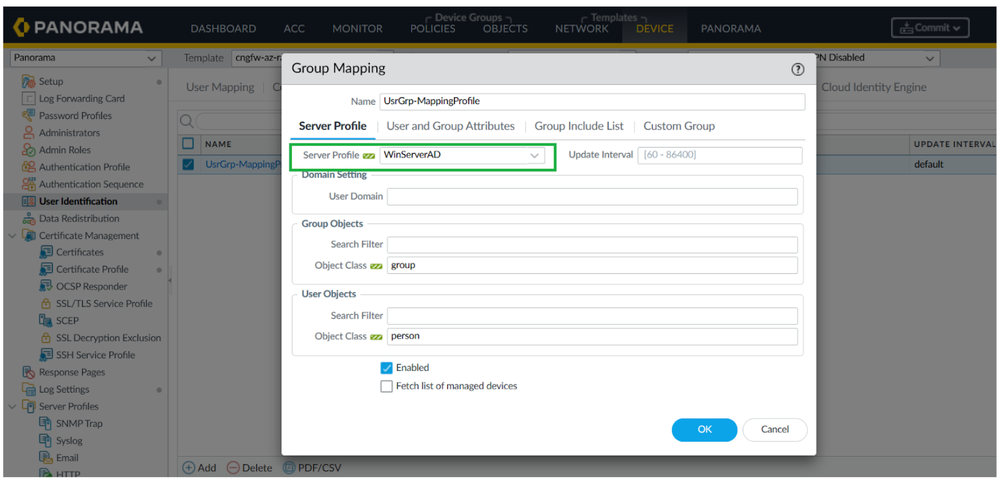Click the Password Profiles icon in sidebar
The image size is (999, 481).
click(x=28, y=115)
